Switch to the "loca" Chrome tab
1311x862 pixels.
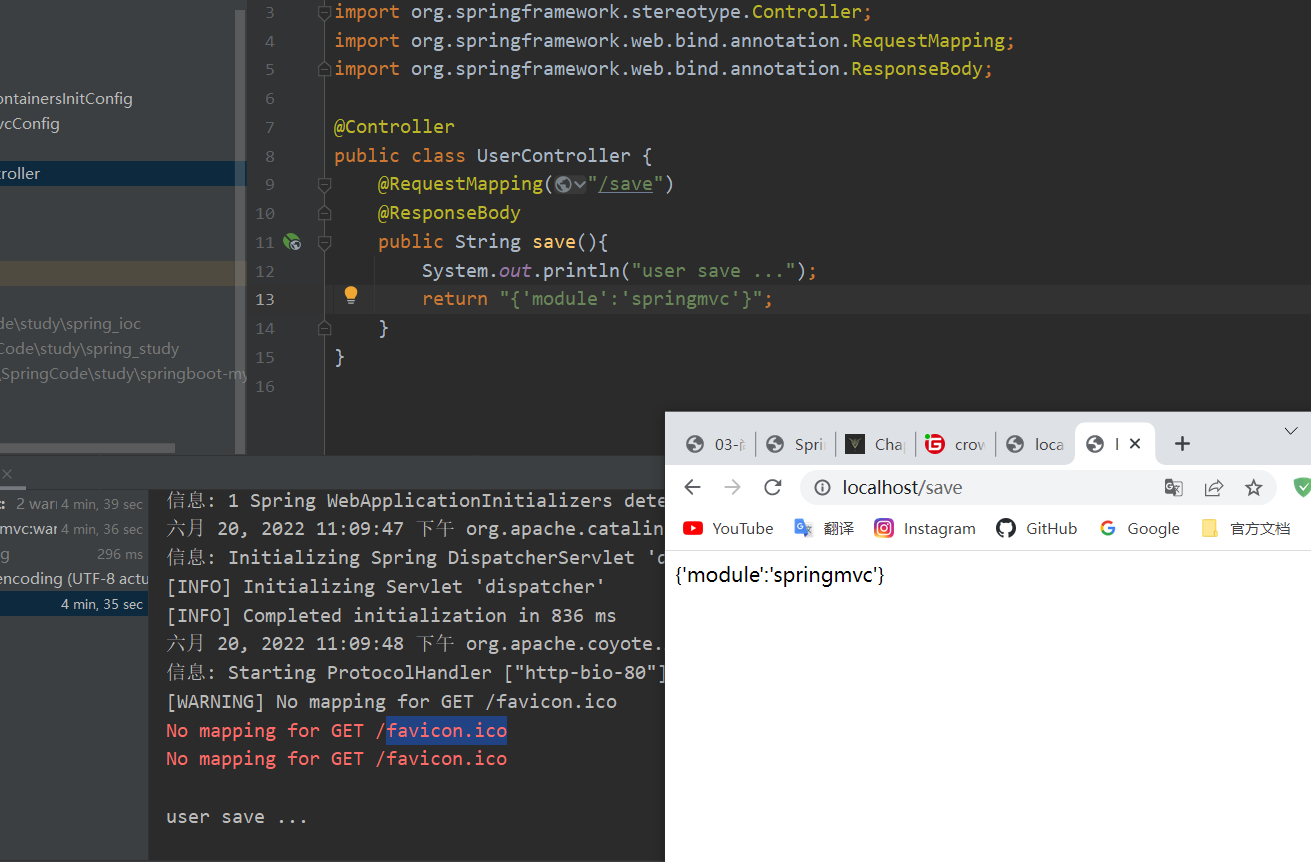pos(1035,444)
